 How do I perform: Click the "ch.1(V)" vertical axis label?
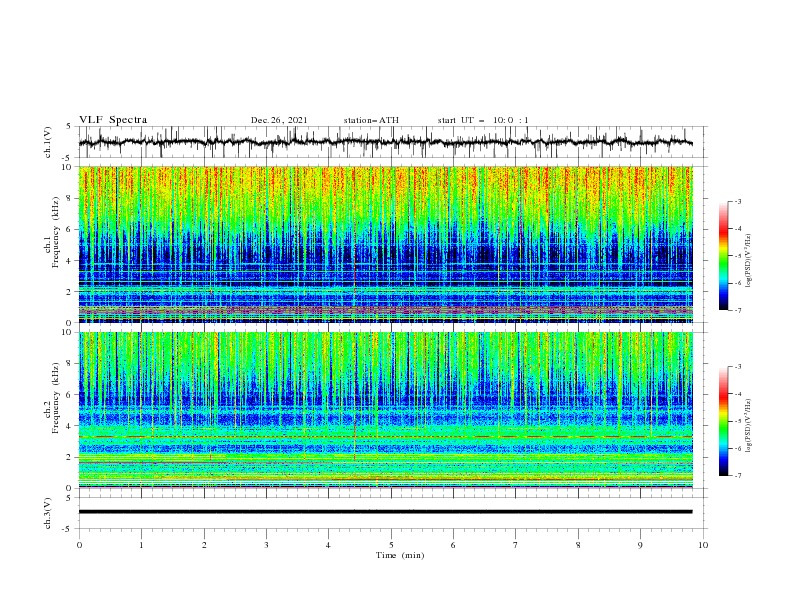coord(48,142)
